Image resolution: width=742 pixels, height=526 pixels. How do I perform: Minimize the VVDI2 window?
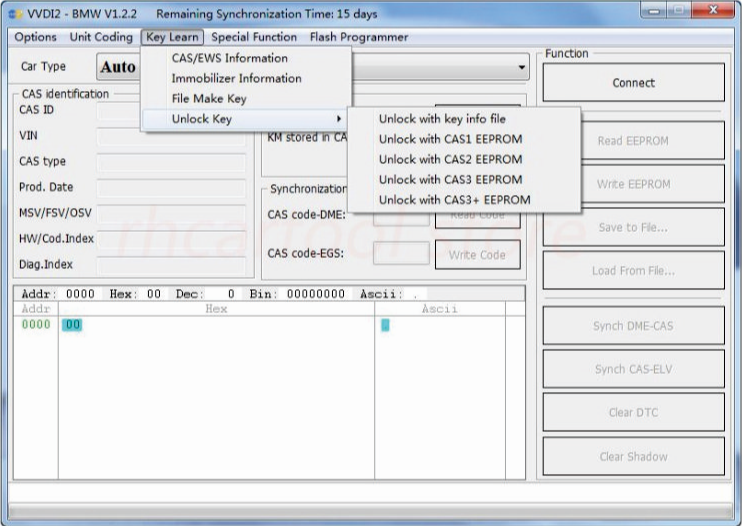coord(654,10)
